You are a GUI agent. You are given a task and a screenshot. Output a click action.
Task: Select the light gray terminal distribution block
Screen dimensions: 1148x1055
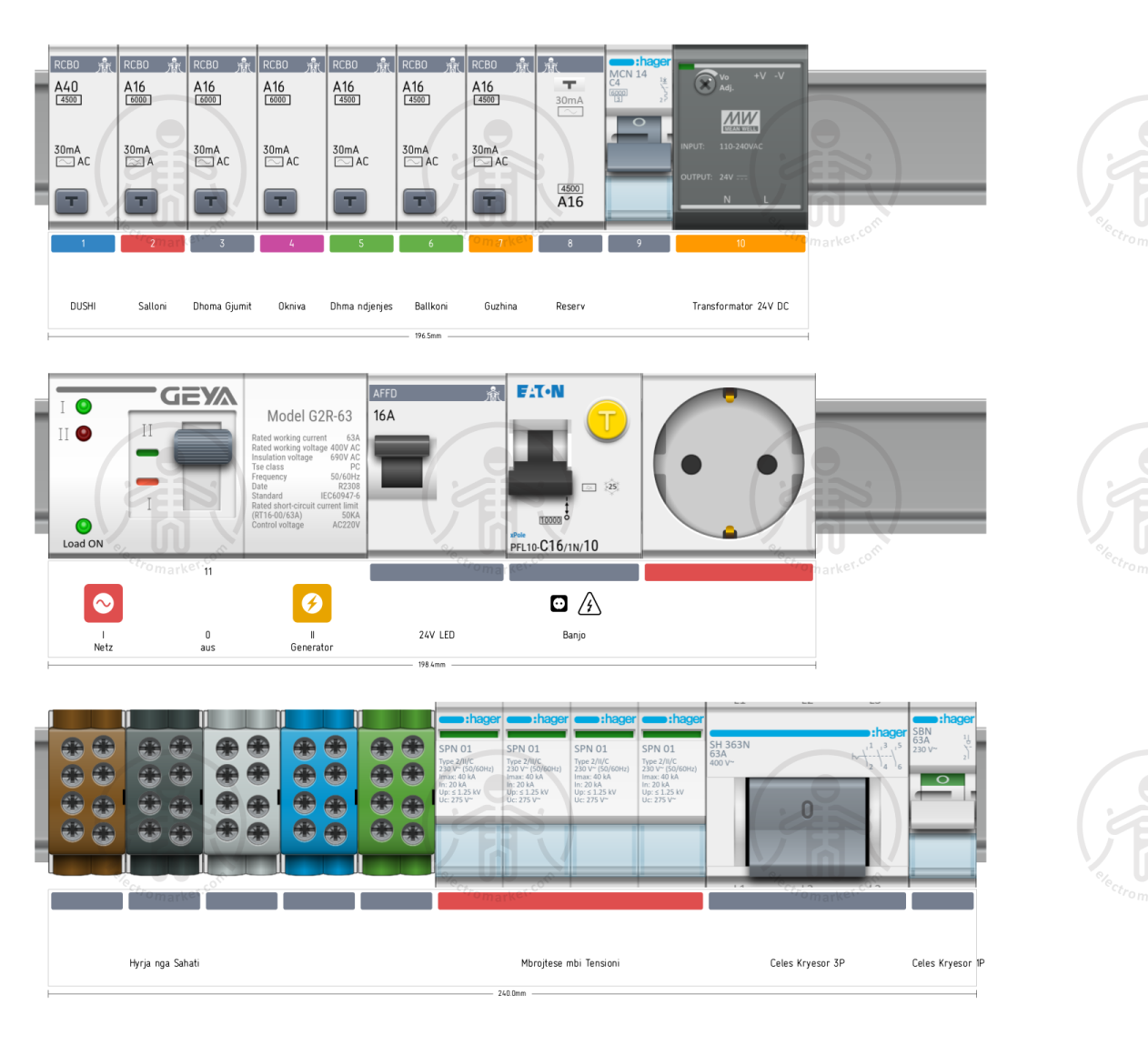point(242,793)
